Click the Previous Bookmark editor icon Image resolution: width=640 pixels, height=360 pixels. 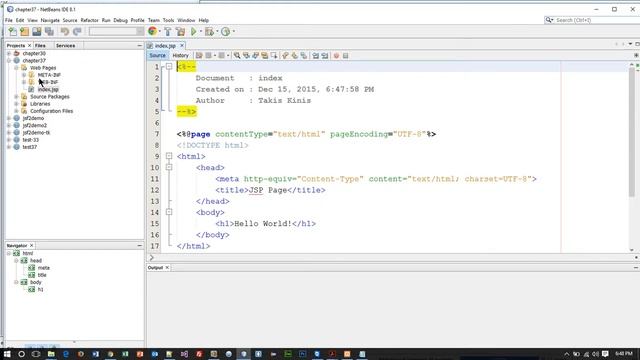coord(285,56)
